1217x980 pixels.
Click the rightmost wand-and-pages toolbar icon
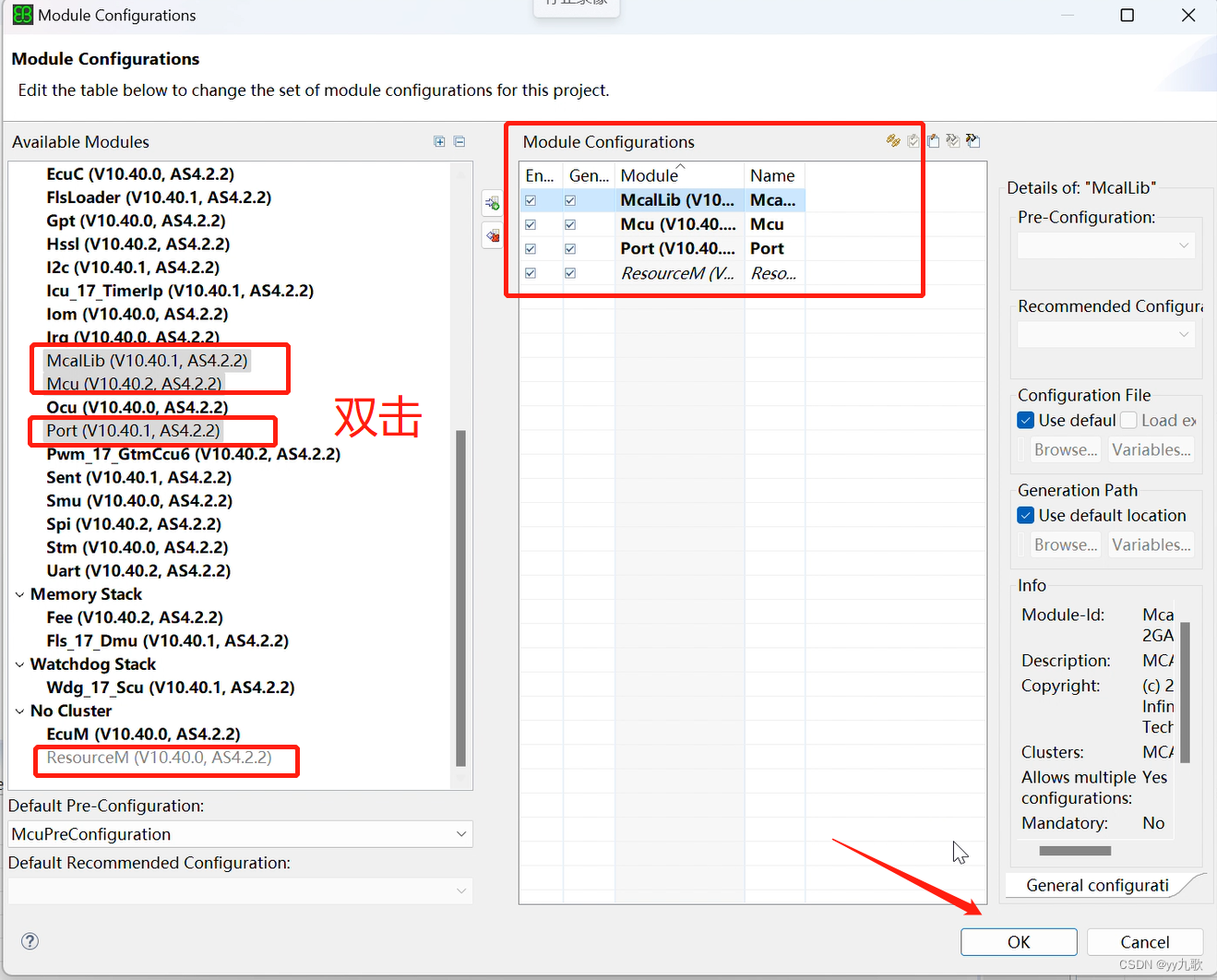tap(973, 140)
